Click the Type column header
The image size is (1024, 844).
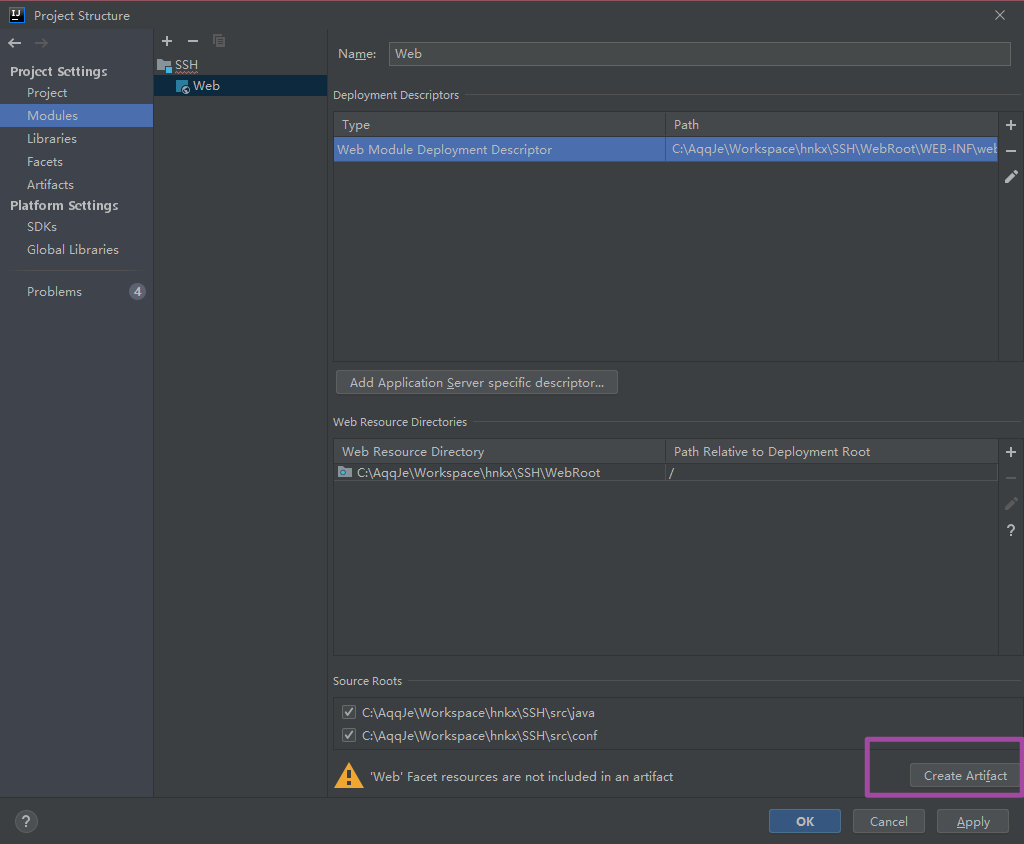pos(500,124)
